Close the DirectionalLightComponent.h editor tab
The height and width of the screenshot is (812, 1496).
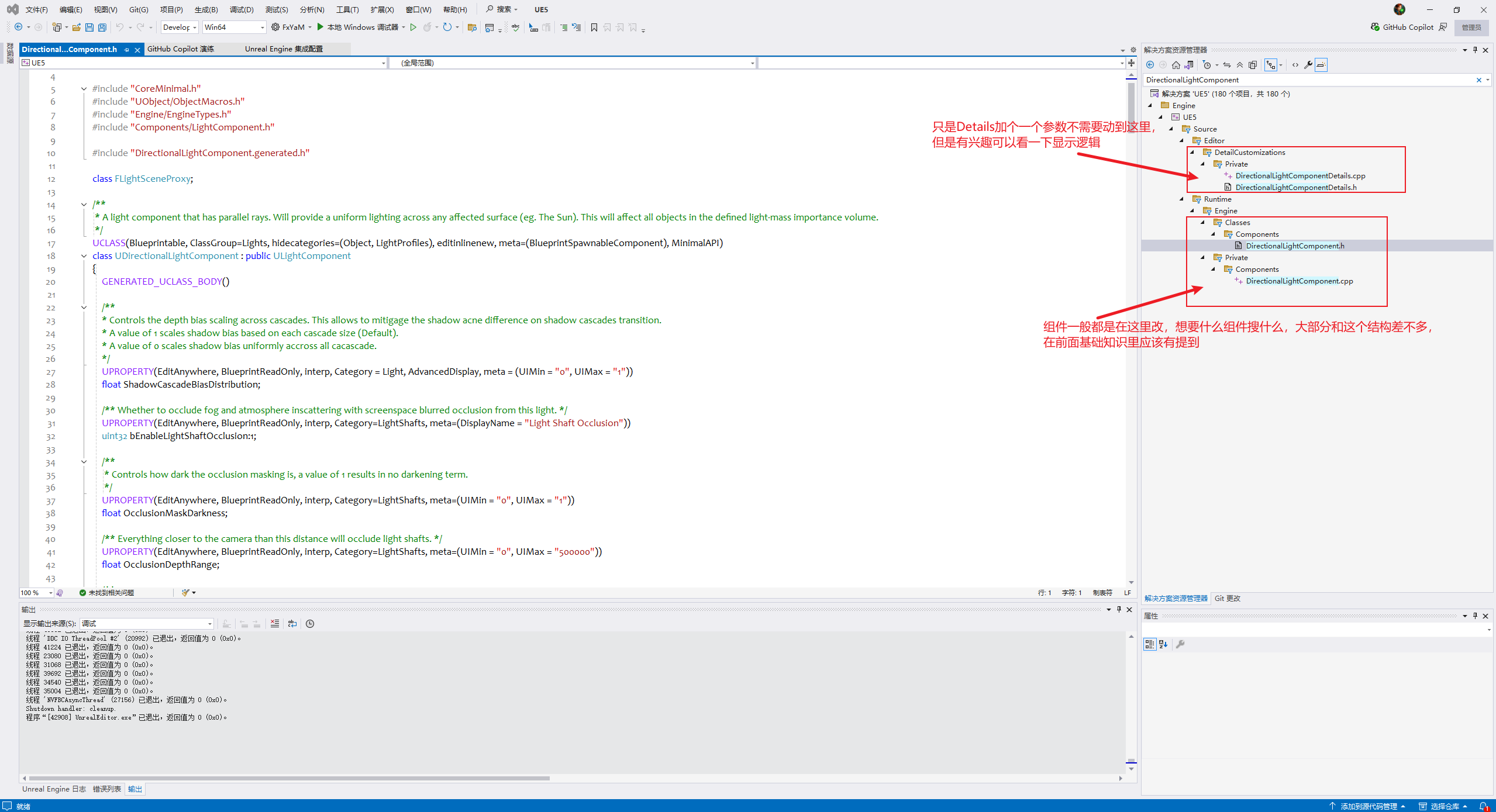pyautogui.click(x=137, y=50)
